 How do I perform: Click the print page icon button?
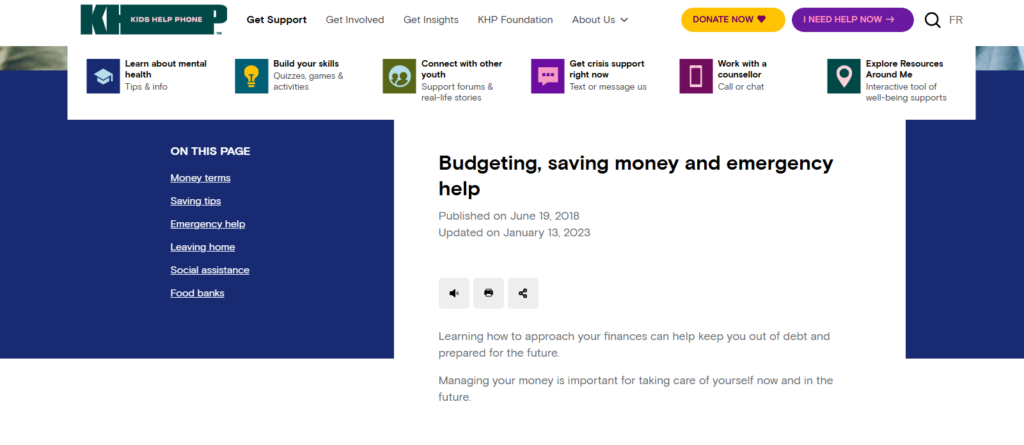(488, 293)
